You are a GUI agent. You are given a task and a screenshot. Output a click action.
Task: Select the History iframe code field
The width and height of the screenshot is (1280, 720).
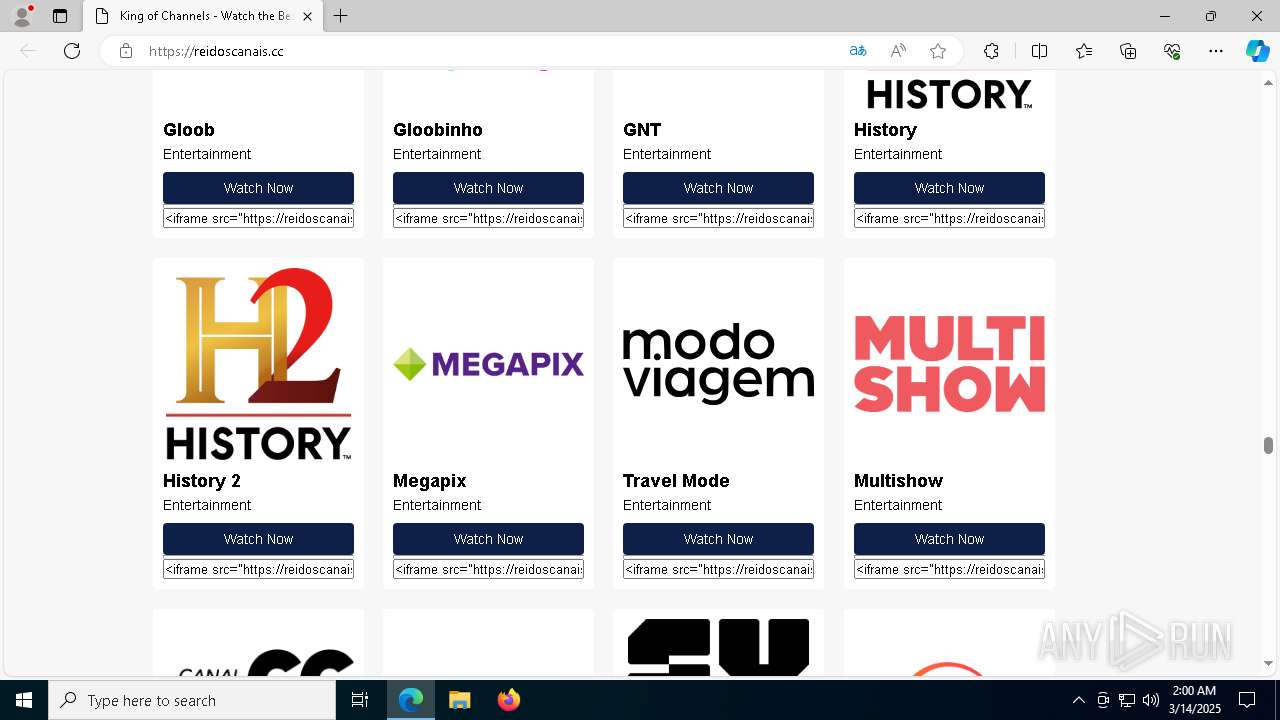[x=949, y=218]
